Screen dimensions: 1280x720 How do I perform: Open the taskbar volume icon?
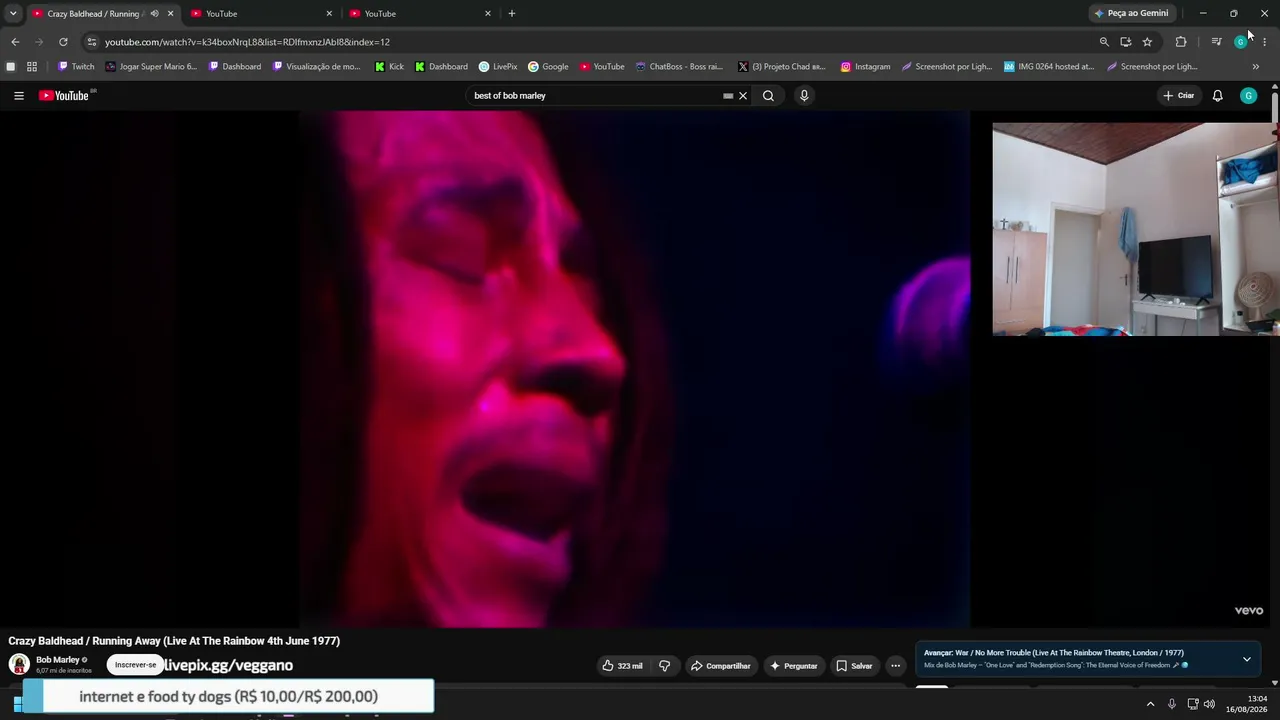[1209, 704]
